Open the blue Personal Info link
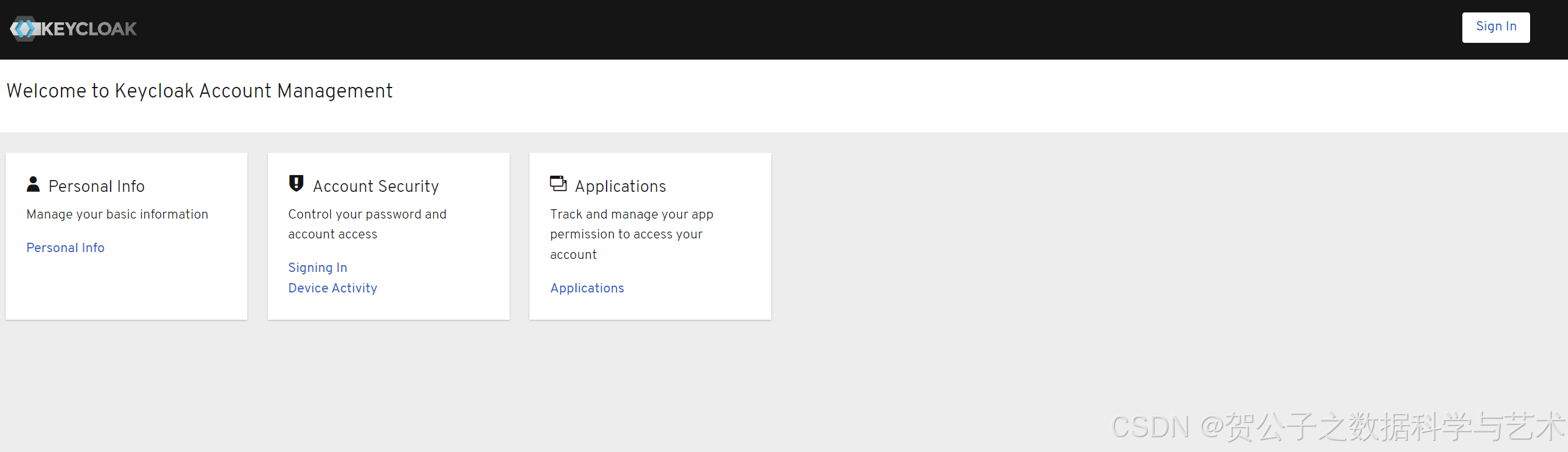1568x452 pixels. [x=65, y=248]
